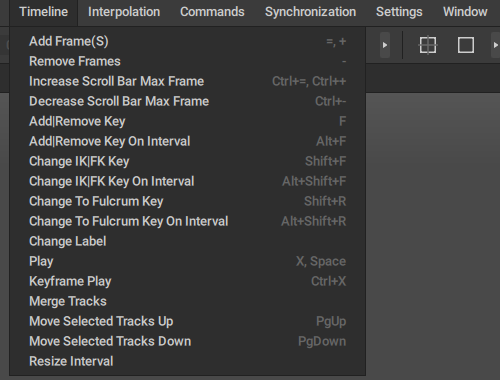Close the open Timeline menu
Viewport: 500px width, 380px height.
(44, 12)
